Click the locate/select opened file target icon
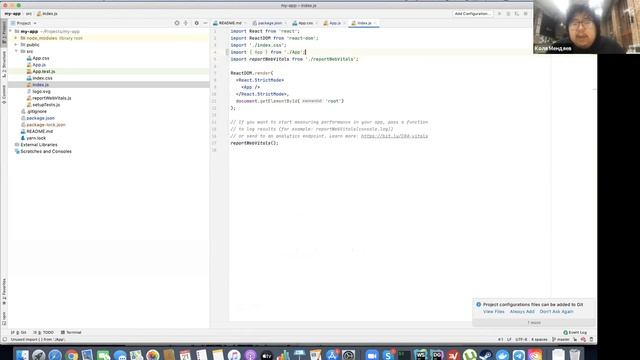This screenshot has height=360, width=640. pos(177,23)
